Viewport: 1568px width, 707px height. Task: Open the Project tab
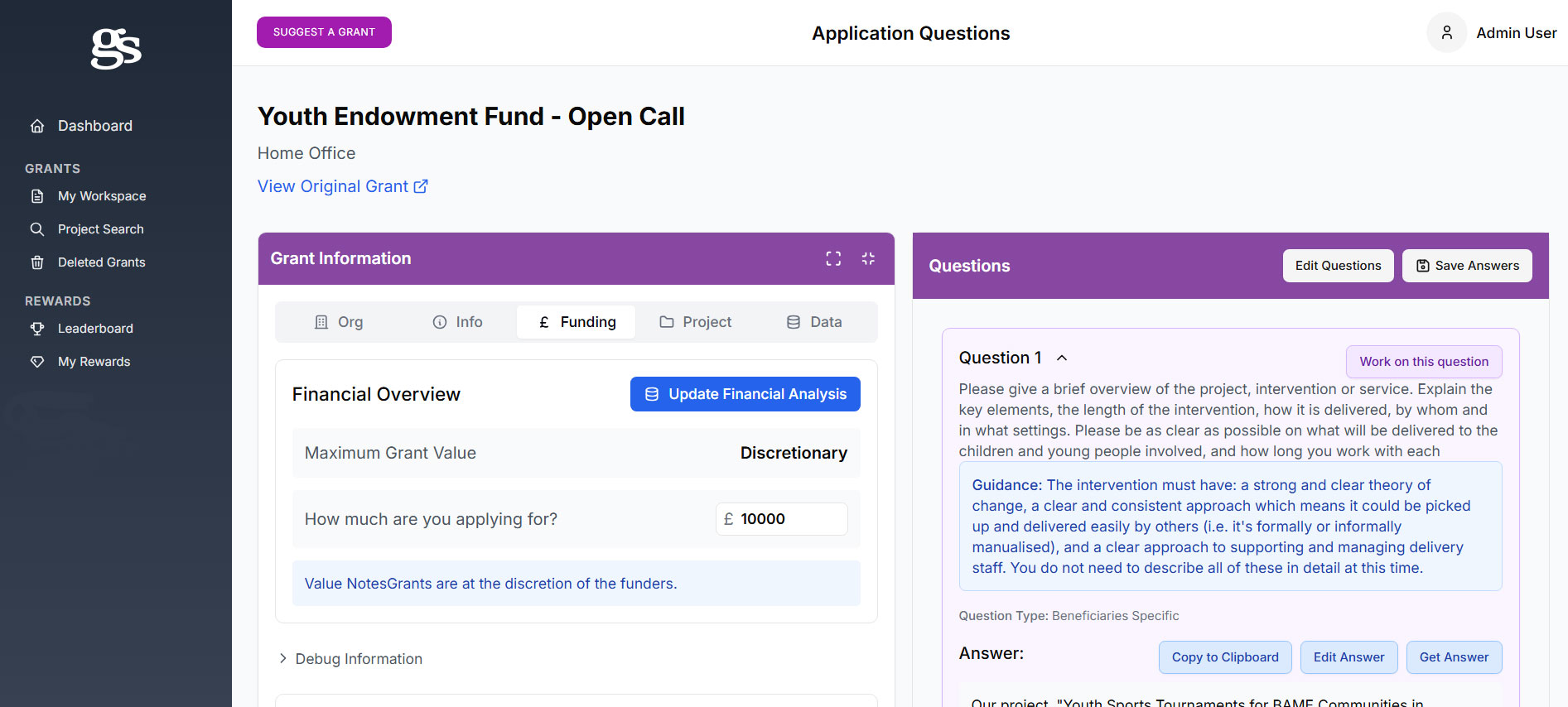(x=695, y=322)
